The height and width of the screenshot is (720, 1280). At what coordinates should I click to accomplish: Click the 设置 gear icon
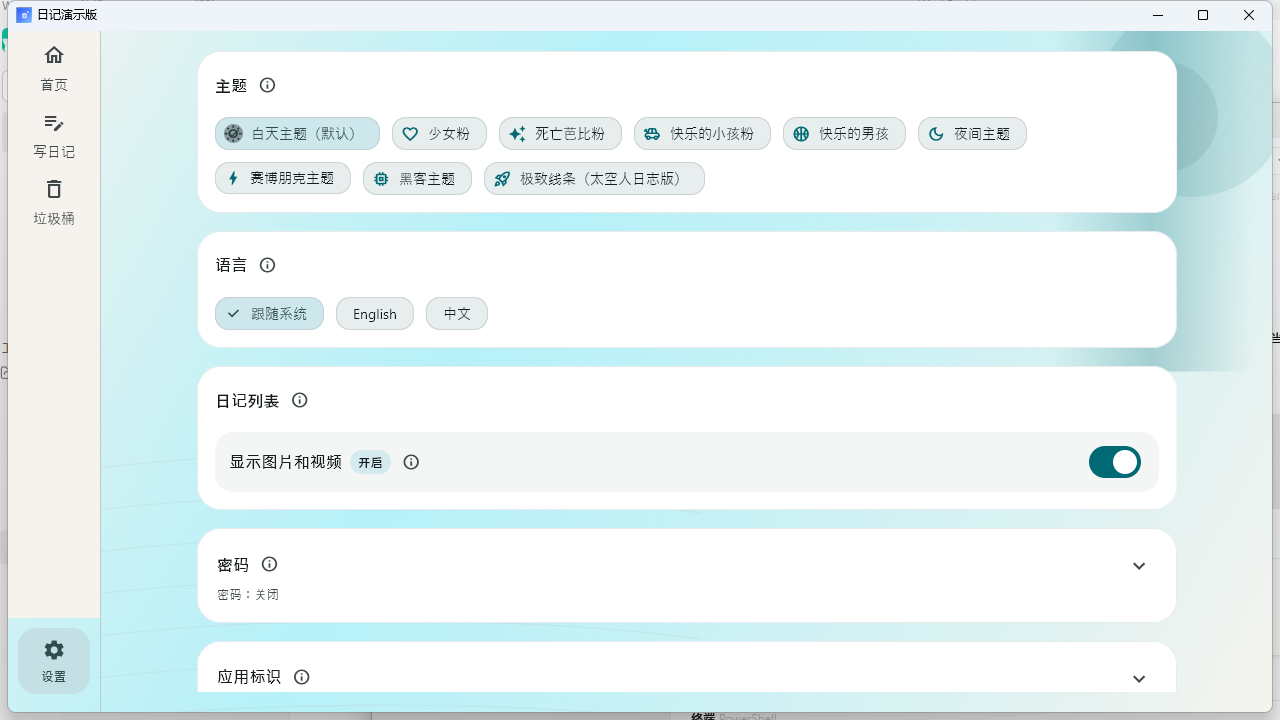pyautogui.click(x=54, y=649)
